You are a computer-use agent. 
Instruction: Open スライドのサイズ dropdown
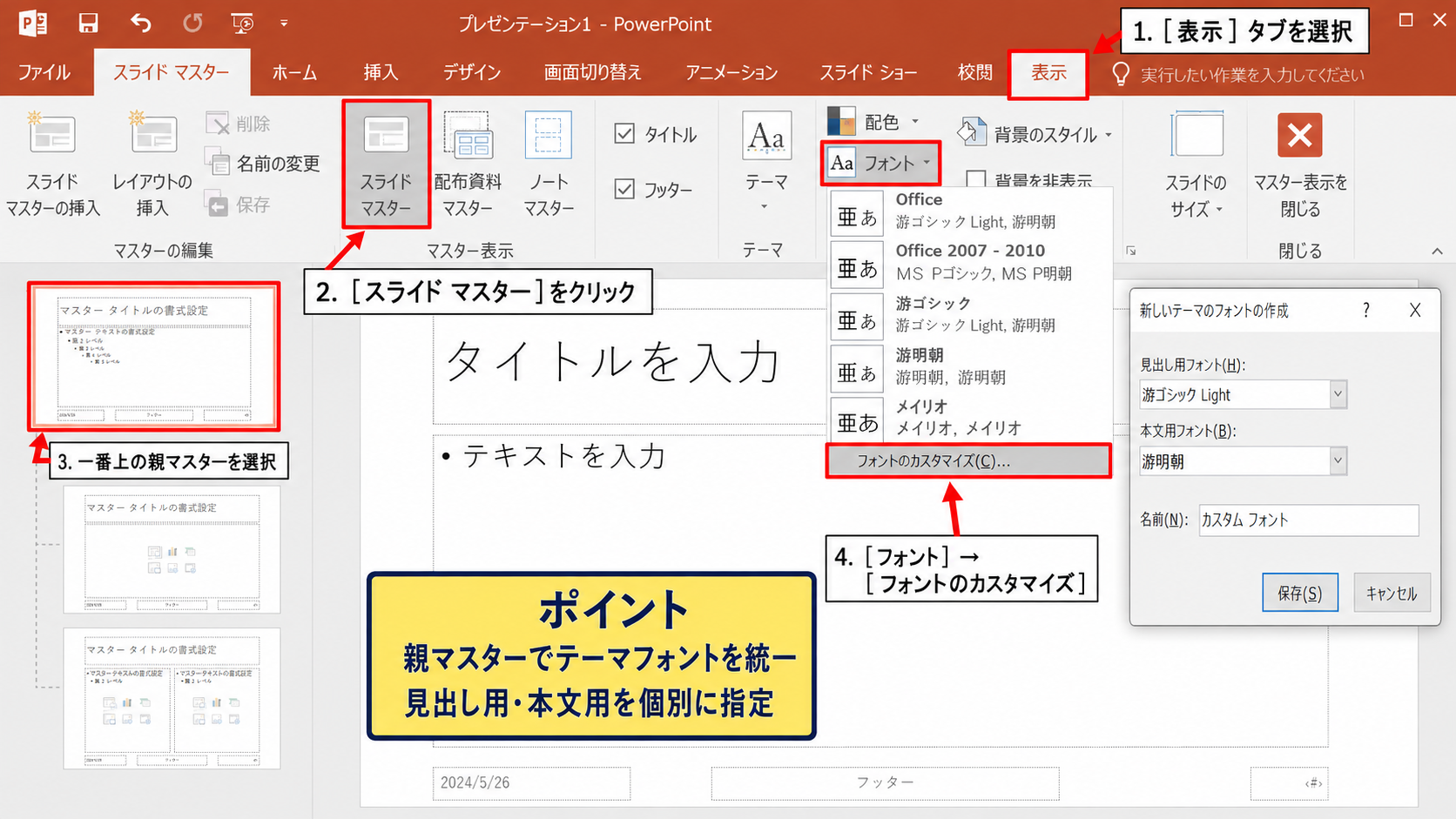point(1196,164)
